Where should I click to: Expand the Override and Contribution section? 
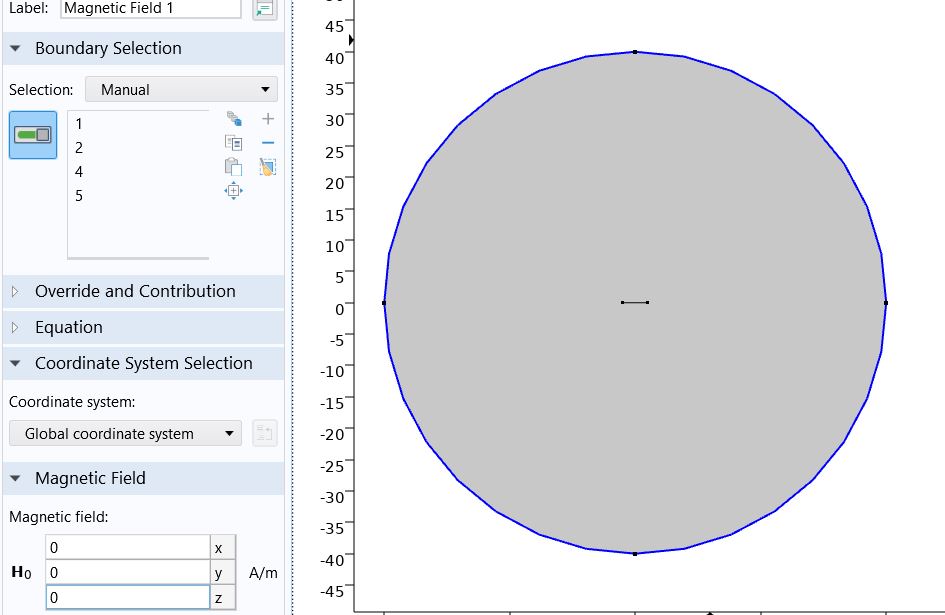point(15,292)
